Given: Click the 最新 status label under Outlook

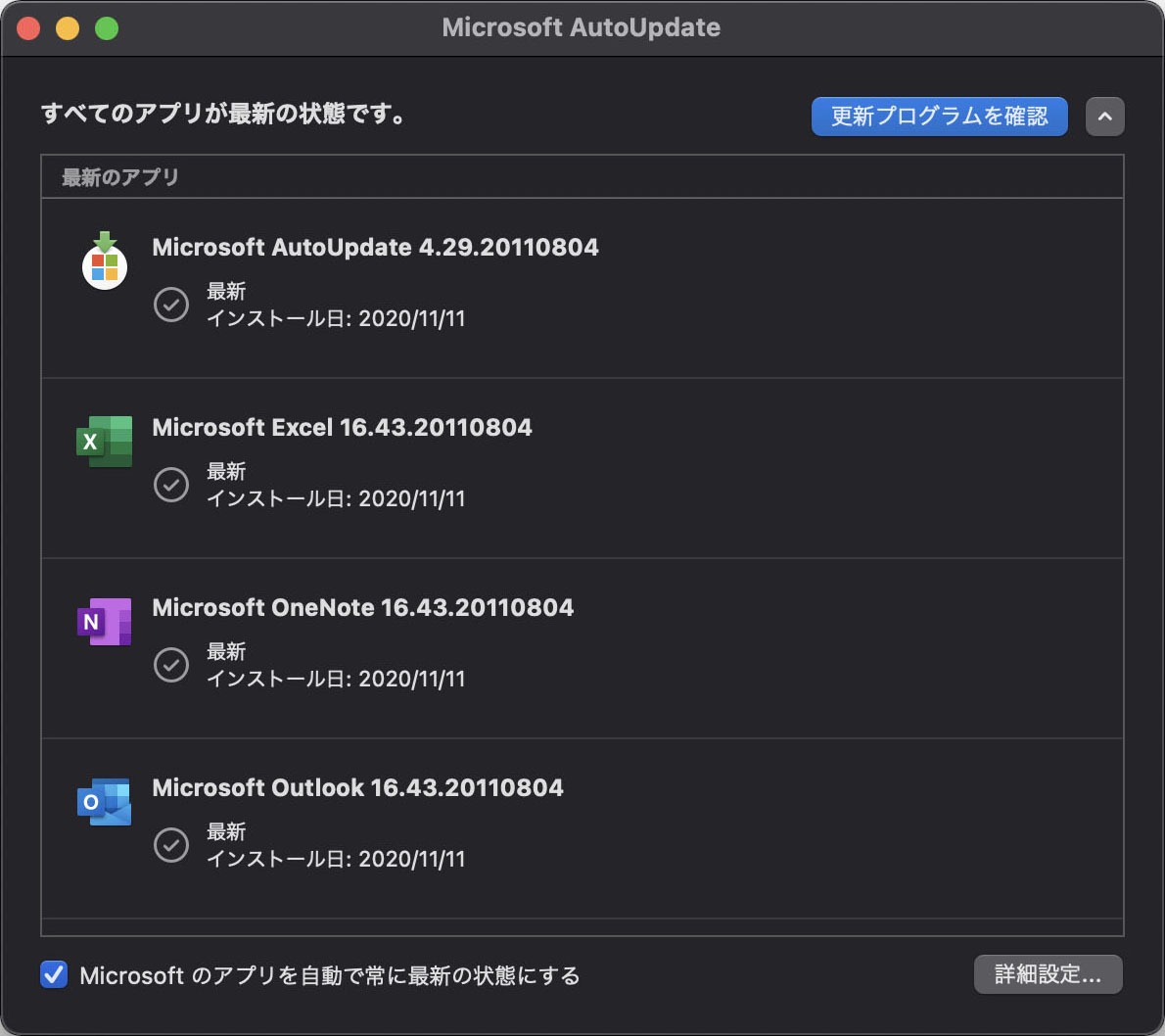Looking at the screenshot, I should point(226,831).
